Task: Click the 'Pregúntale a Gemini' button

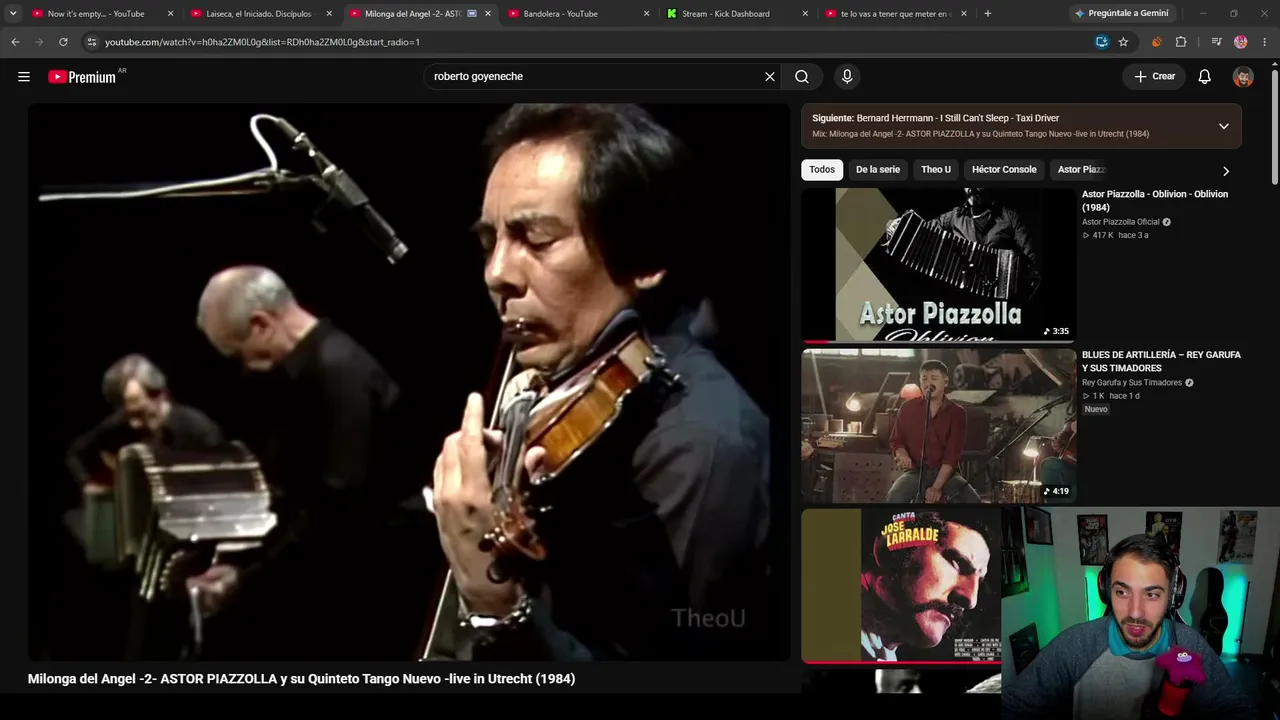Action: tap(1121, 14)
